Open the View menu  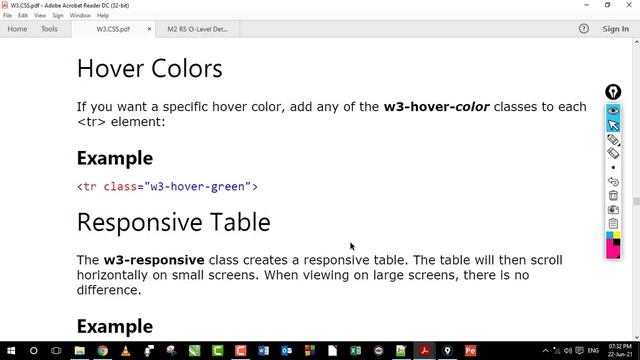tap(40, 16)
